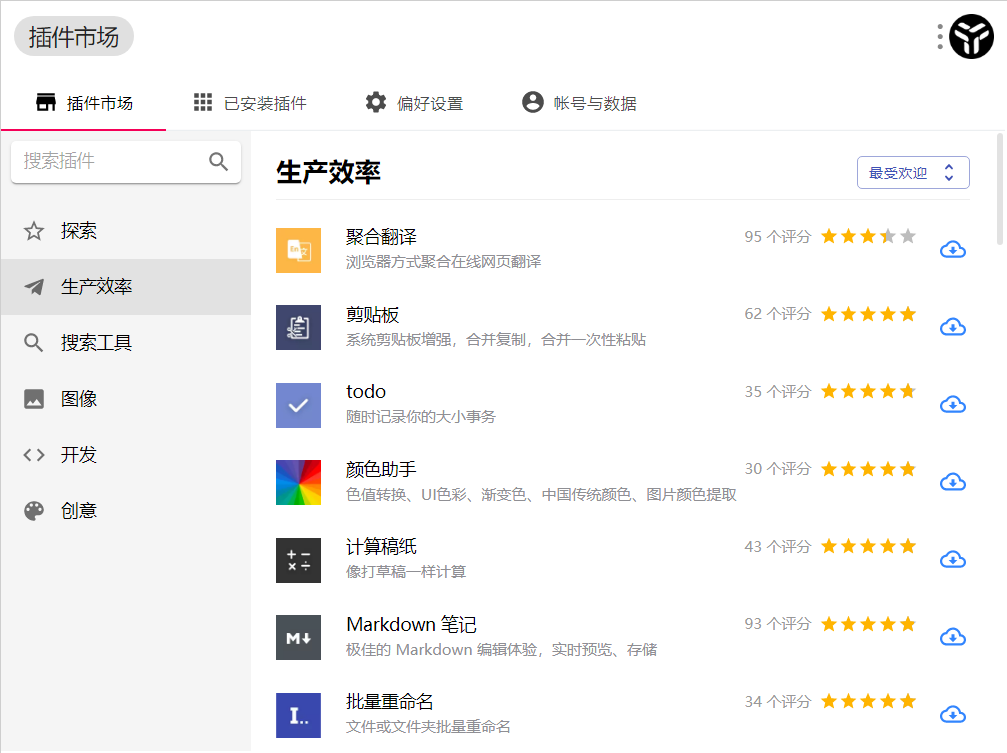Image resolution: width=1007 pixels, height=753 pixels.
Task: Open the 最受欢迎 sort dropdown
Action: point(912,173)
